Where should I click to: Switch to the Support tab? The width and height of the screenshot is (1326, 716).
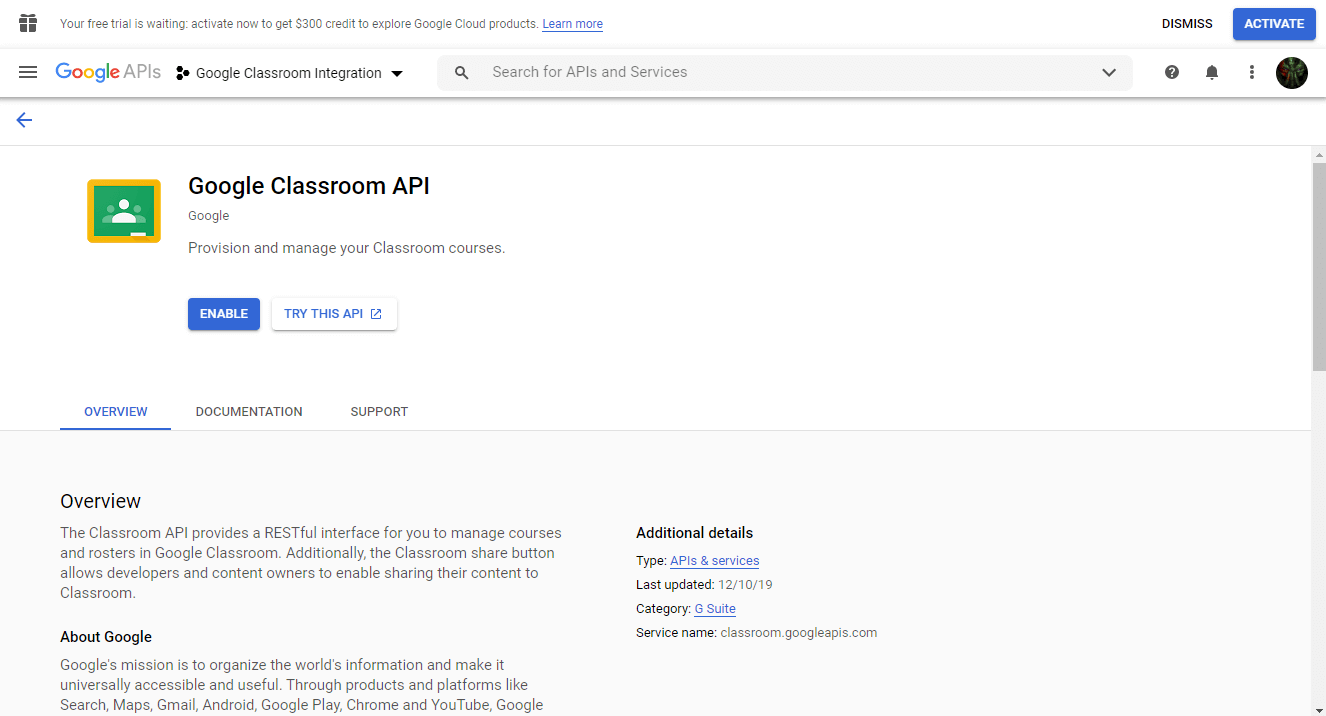[379, 411]
